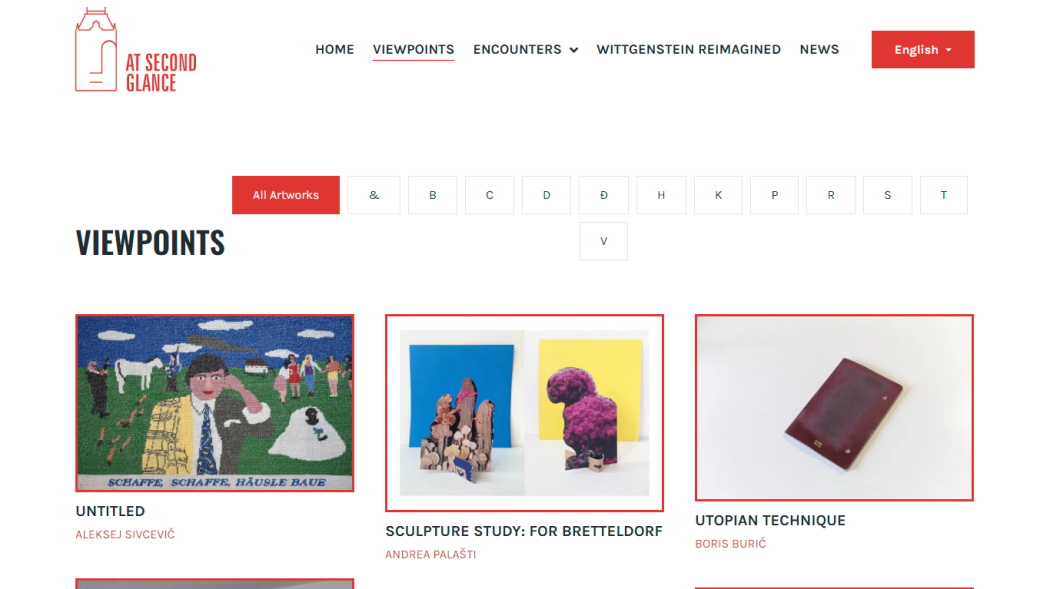Filter artworks by letter B
This screenshot has width=1050, height=589.
click(x=433, y=195)
